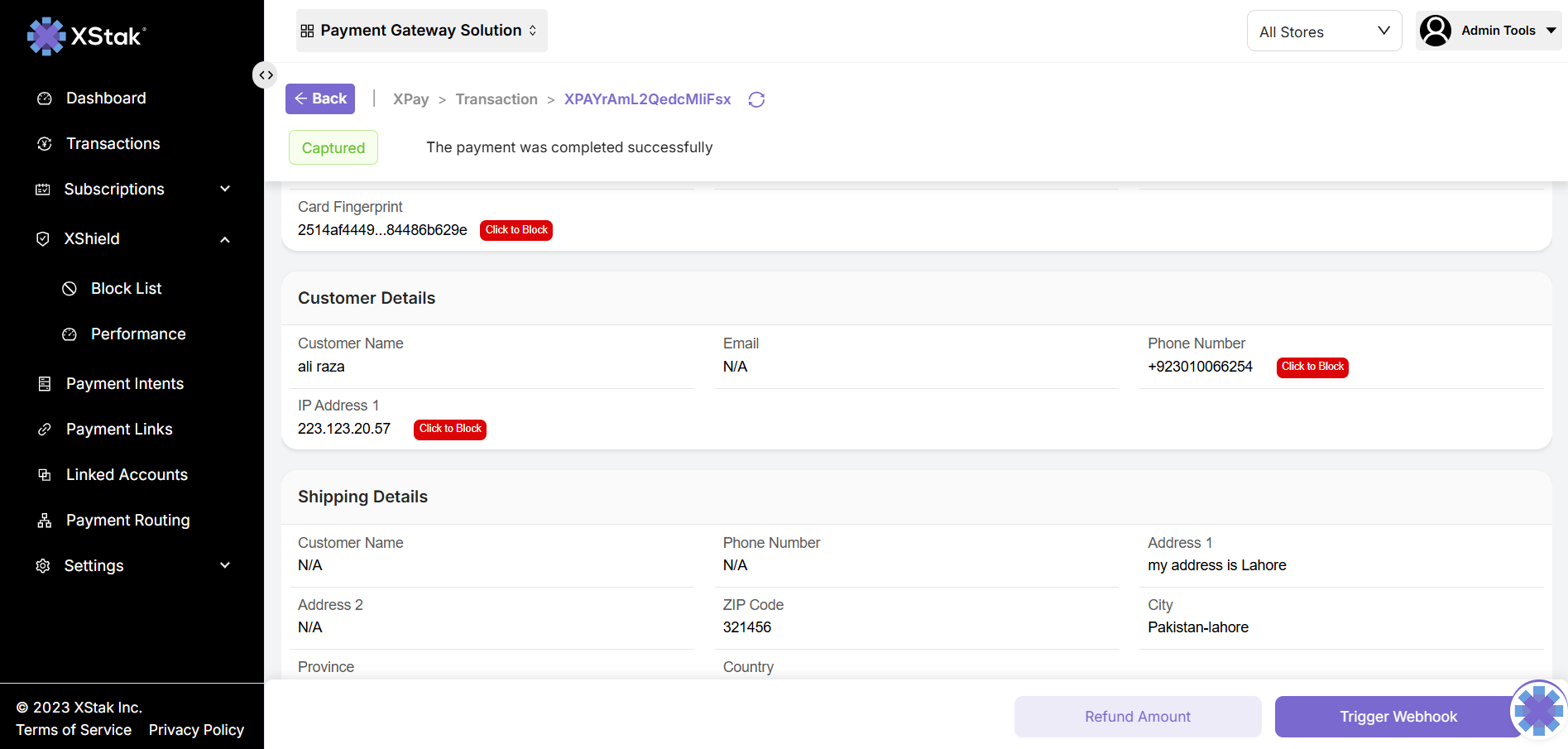Open the XStak chat widget bubble

1538,709
